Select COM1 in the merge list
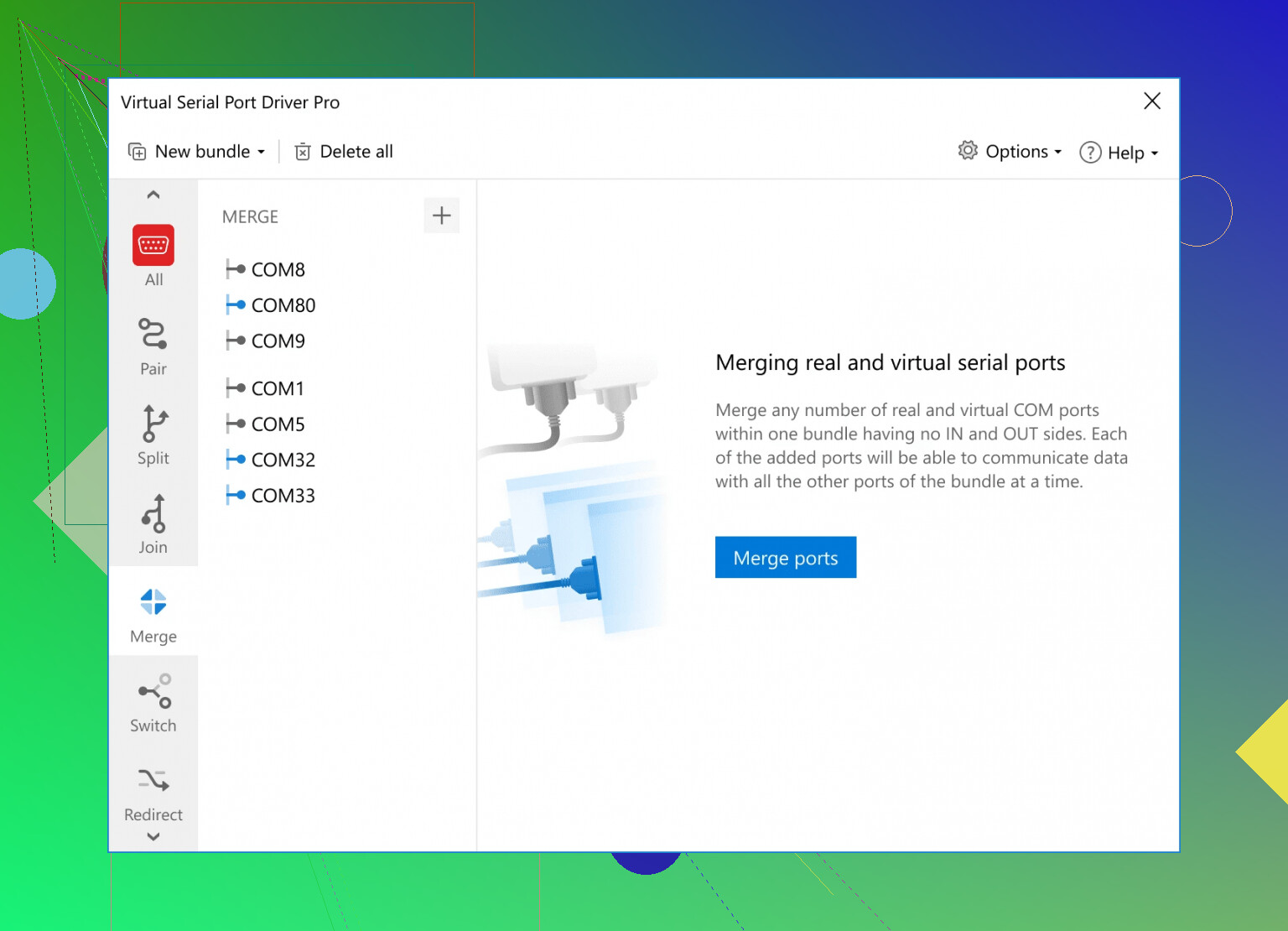Image resolution: width=1288 pixels, height=931 pixels. pyautogui.click(x=278, y=388)
